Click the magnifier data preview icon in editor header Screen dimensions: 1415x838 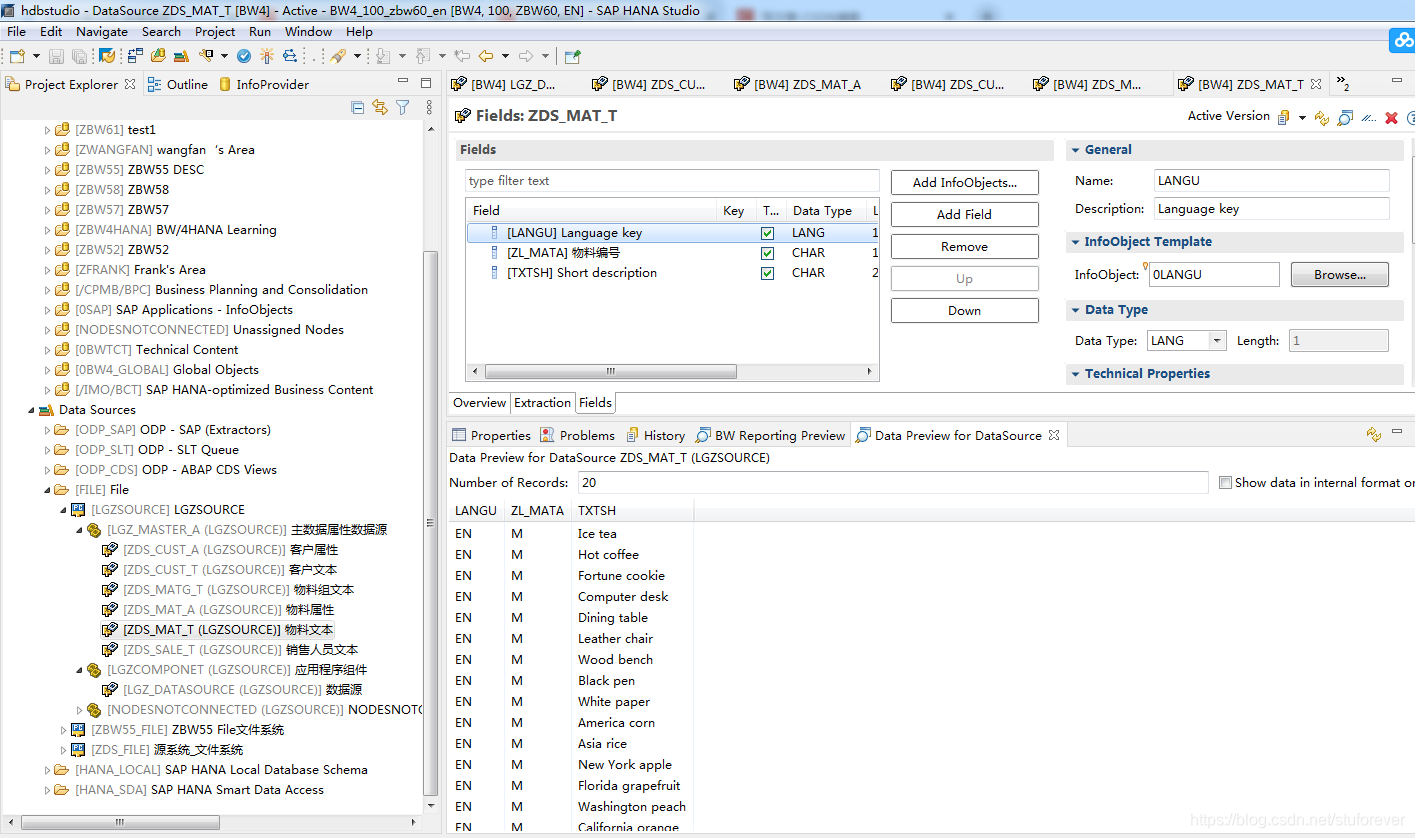1344,118
